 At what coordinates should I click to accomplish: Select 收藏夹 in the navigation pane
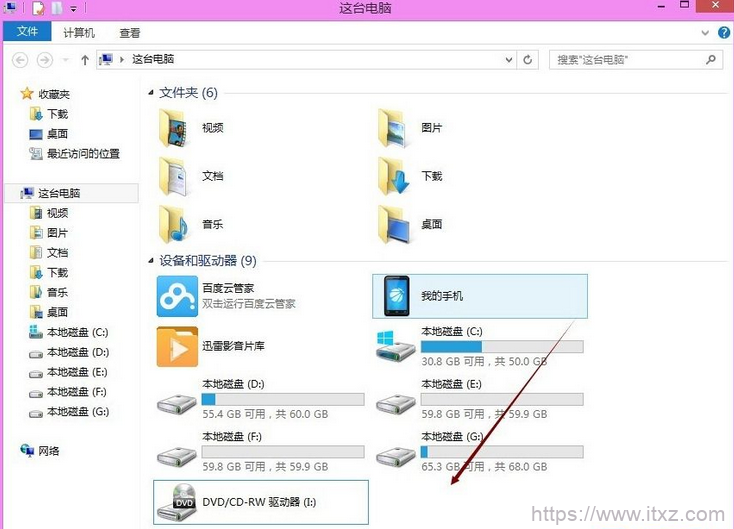(x=45, y=94)
